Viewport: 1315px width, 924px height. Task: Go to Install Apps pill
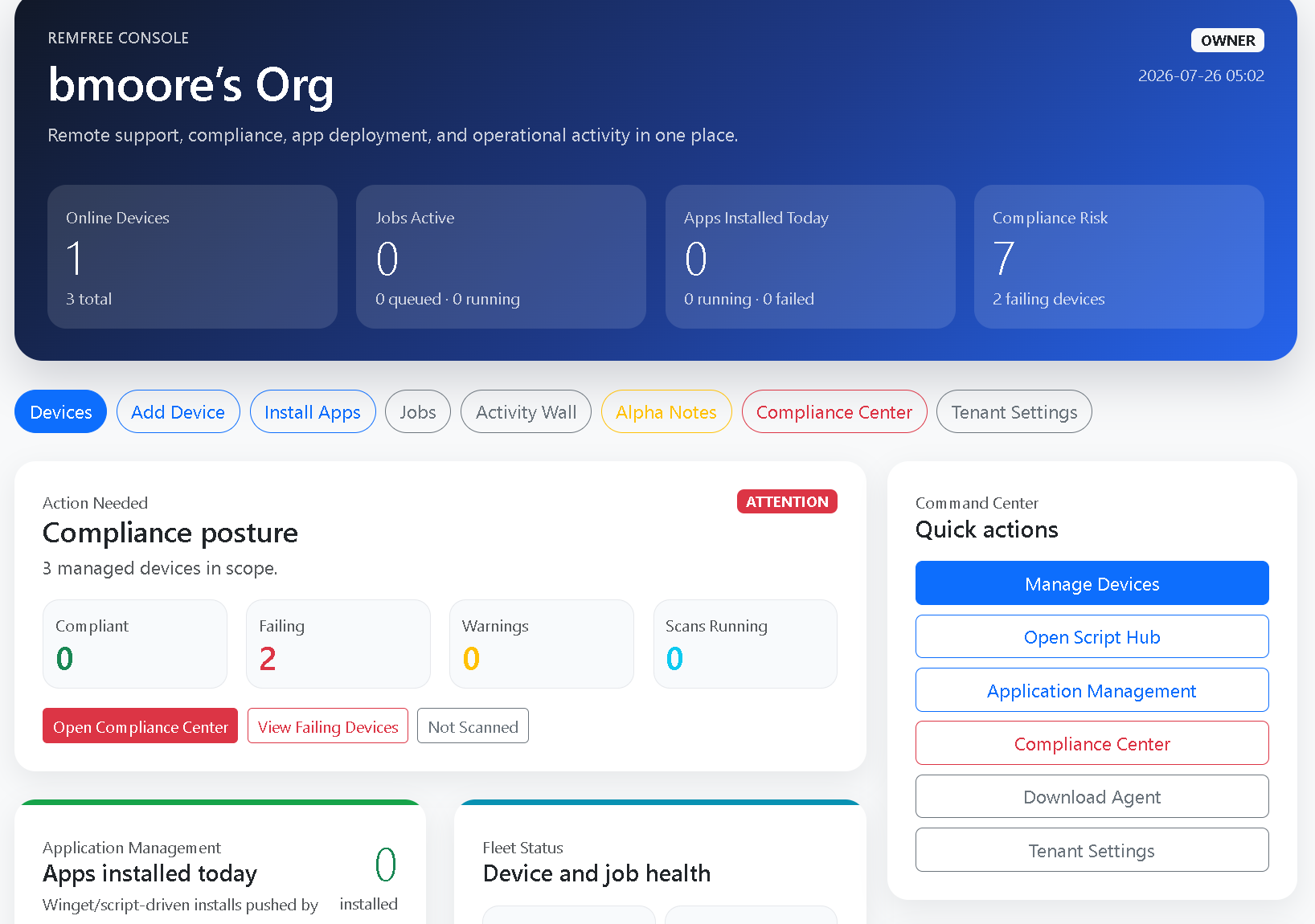tap(313, 411)
